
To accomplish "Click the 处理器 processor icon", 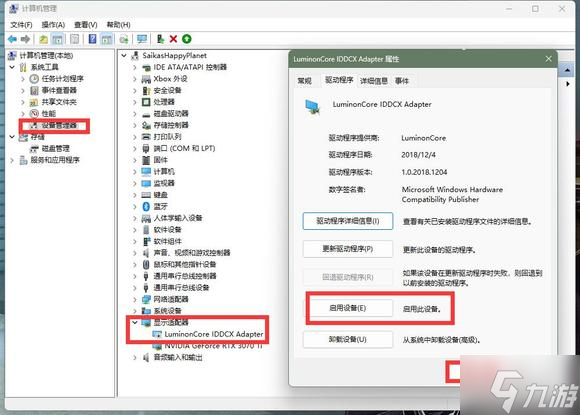I will (146, 102).
